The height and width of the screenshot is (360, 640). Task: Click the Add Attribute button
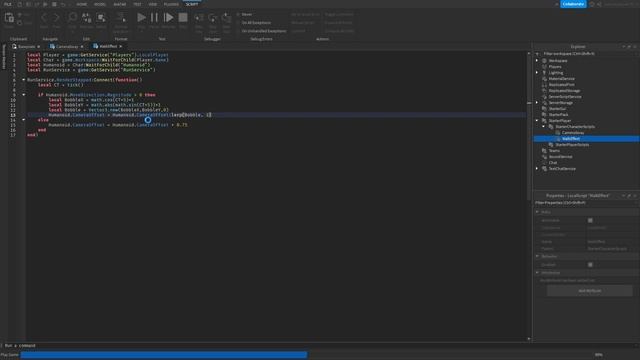(590, 291)
